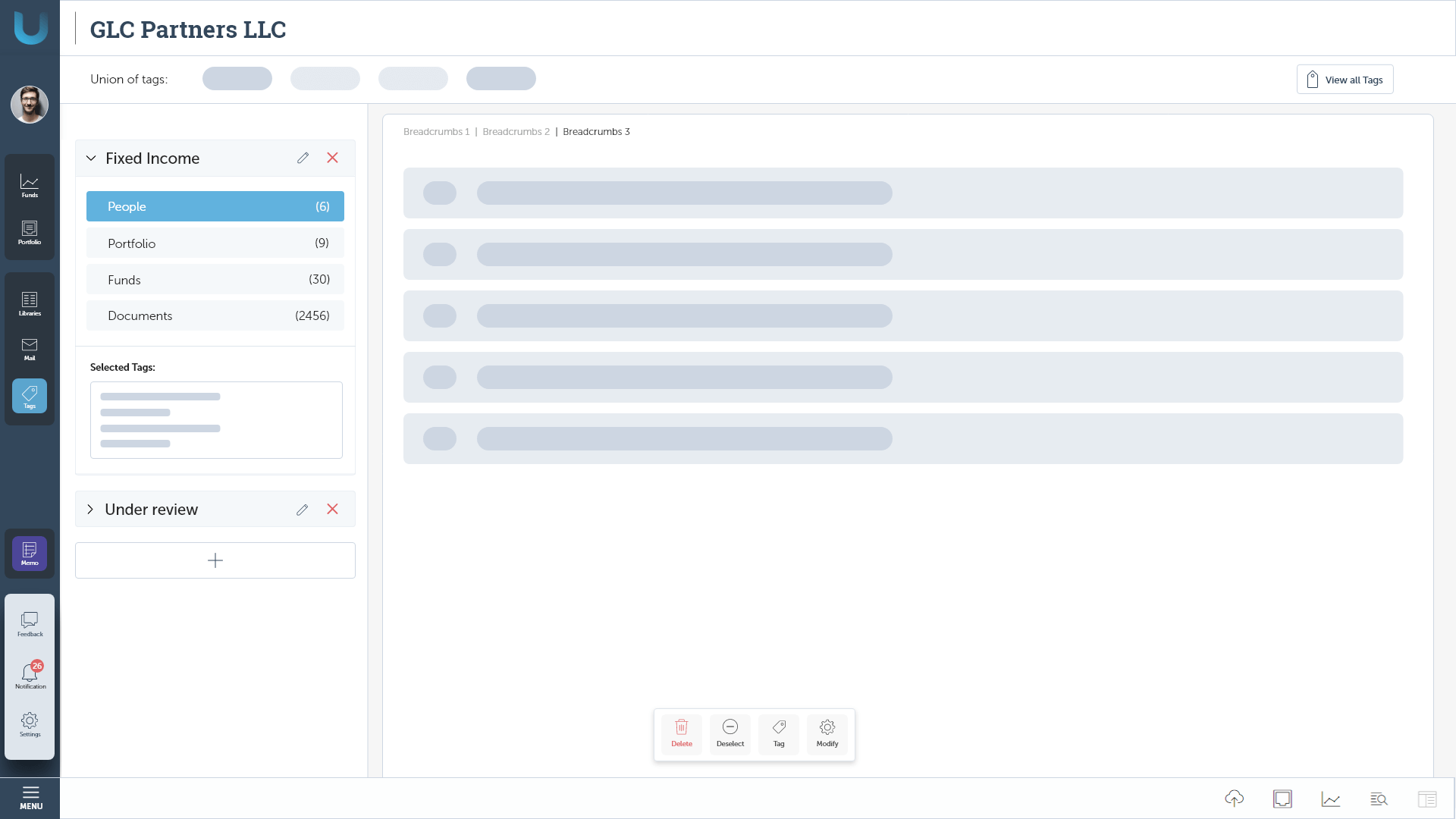The image size is (1456, 819).
Task: Select the Portfolio (9) category
Action: click(x=215, y=243)
